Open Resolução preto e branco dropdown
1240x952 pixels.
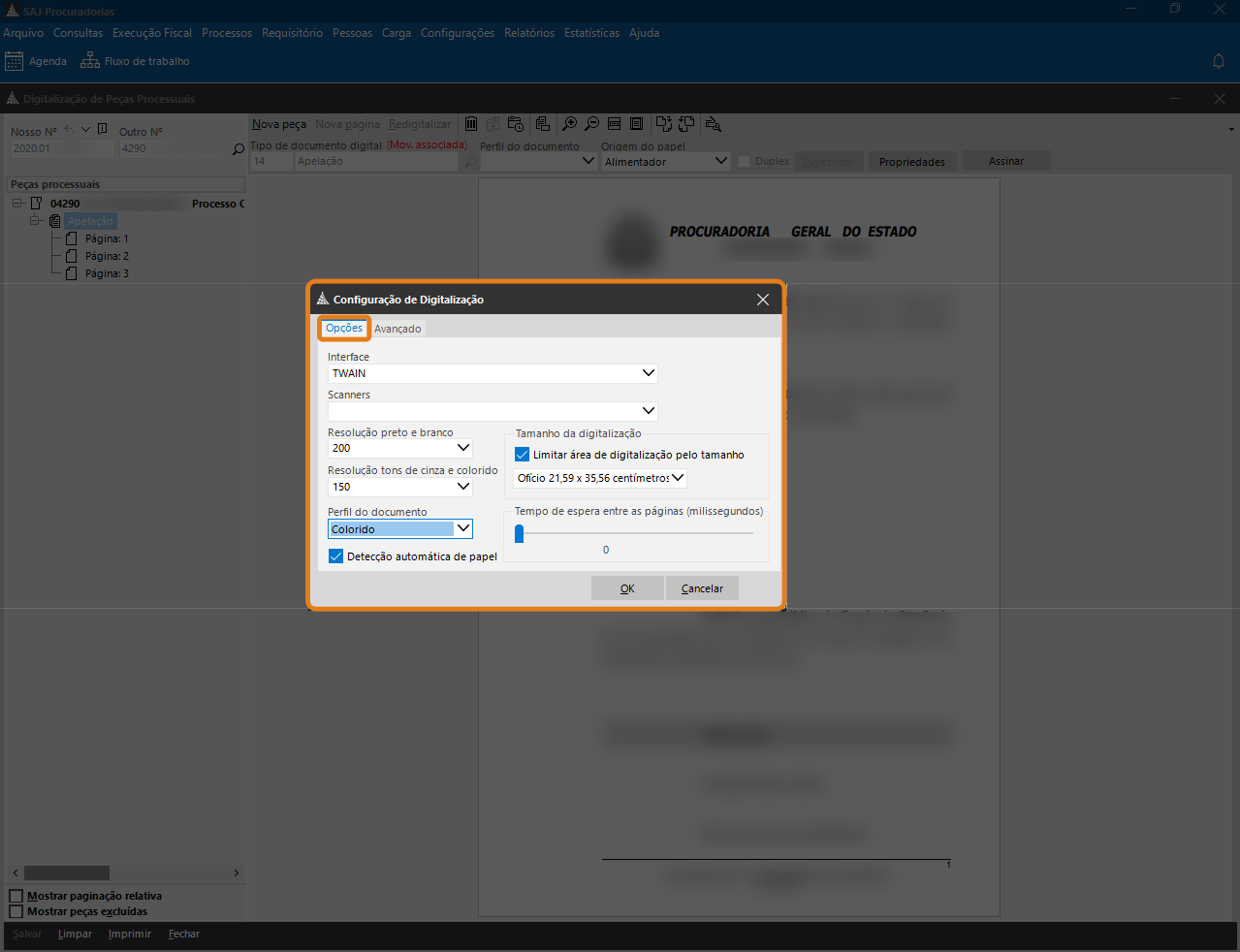pyautogui.click(x=463, y=448)
